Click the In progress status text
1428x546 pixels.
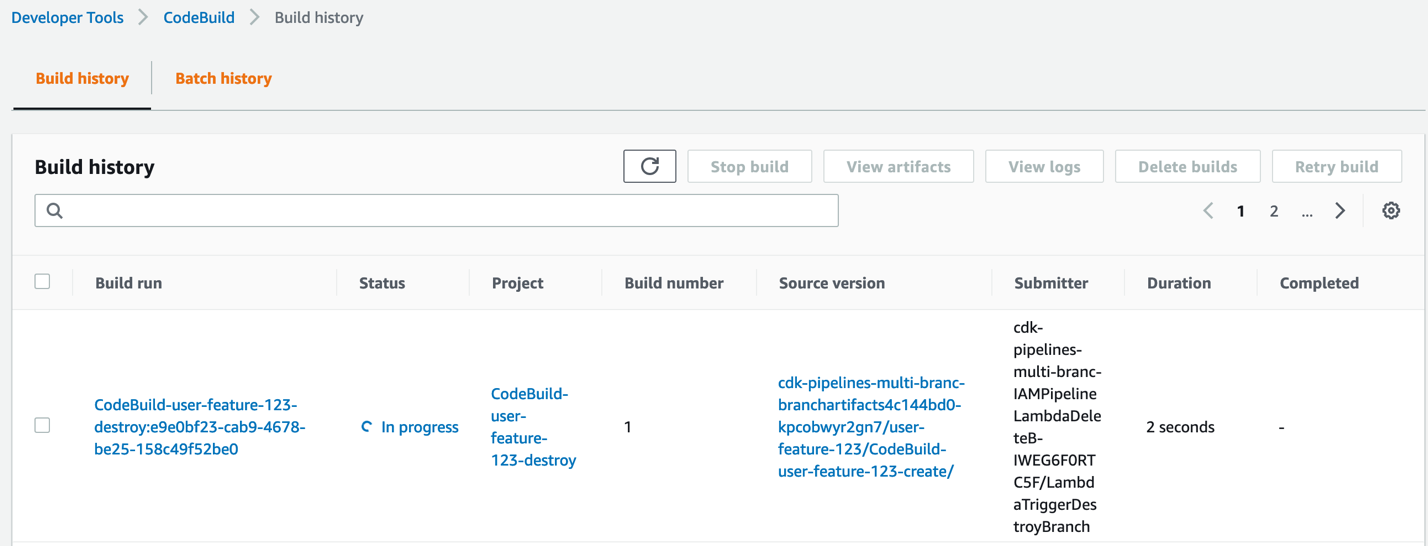click(x=420, y=427)
